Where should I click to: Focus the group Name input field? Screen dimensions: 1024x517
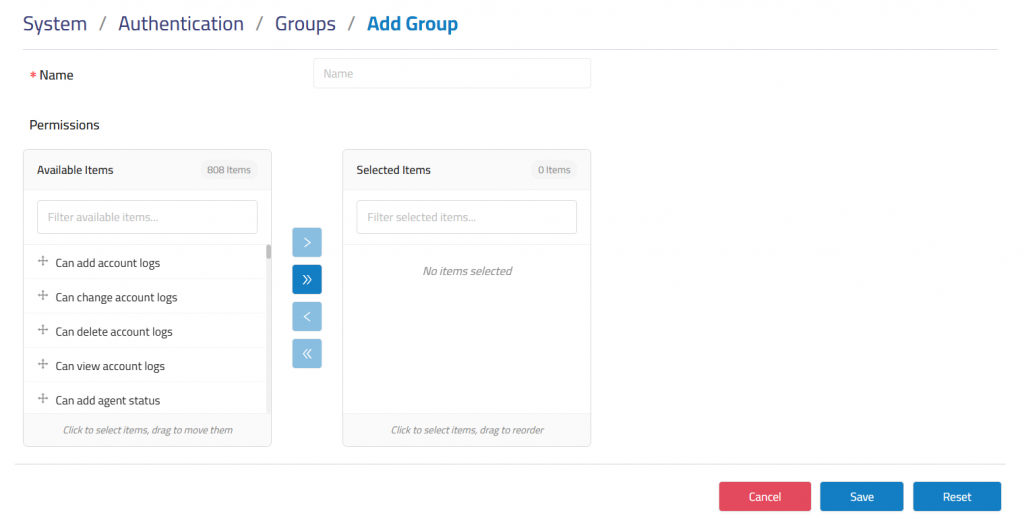pos(451,74)
